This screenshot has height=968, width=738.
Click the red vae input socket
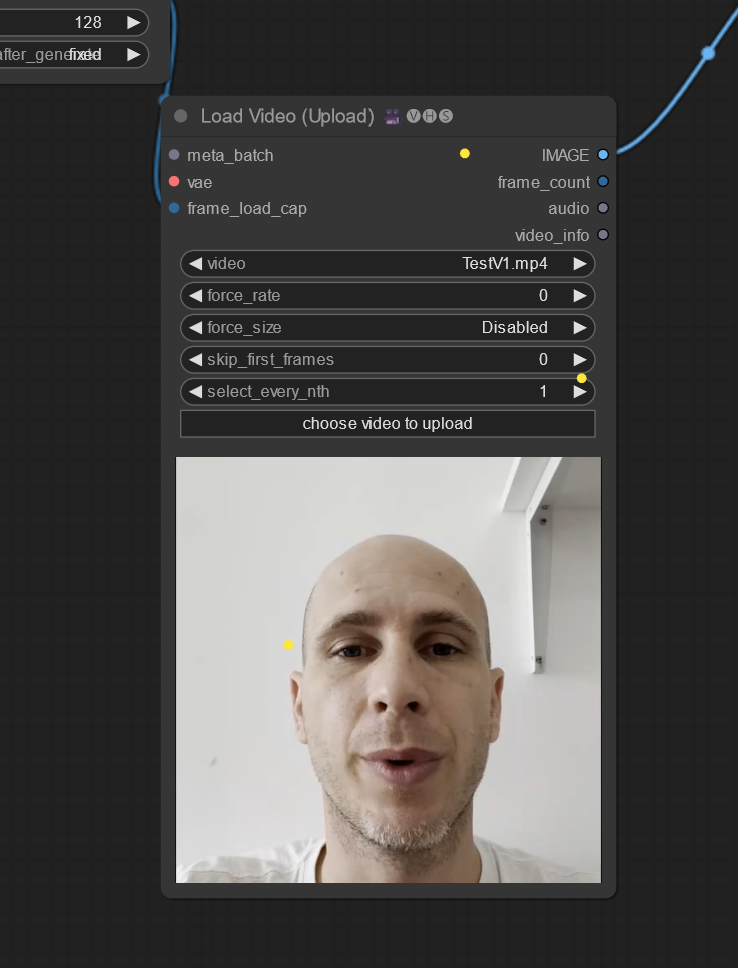174,182
